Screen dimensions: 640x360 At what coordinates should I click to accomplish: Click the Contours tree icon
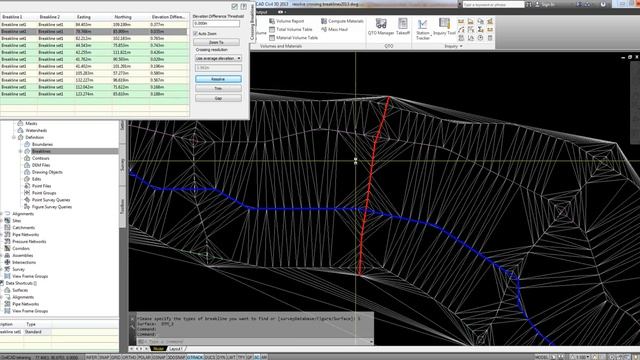(27, 158)
